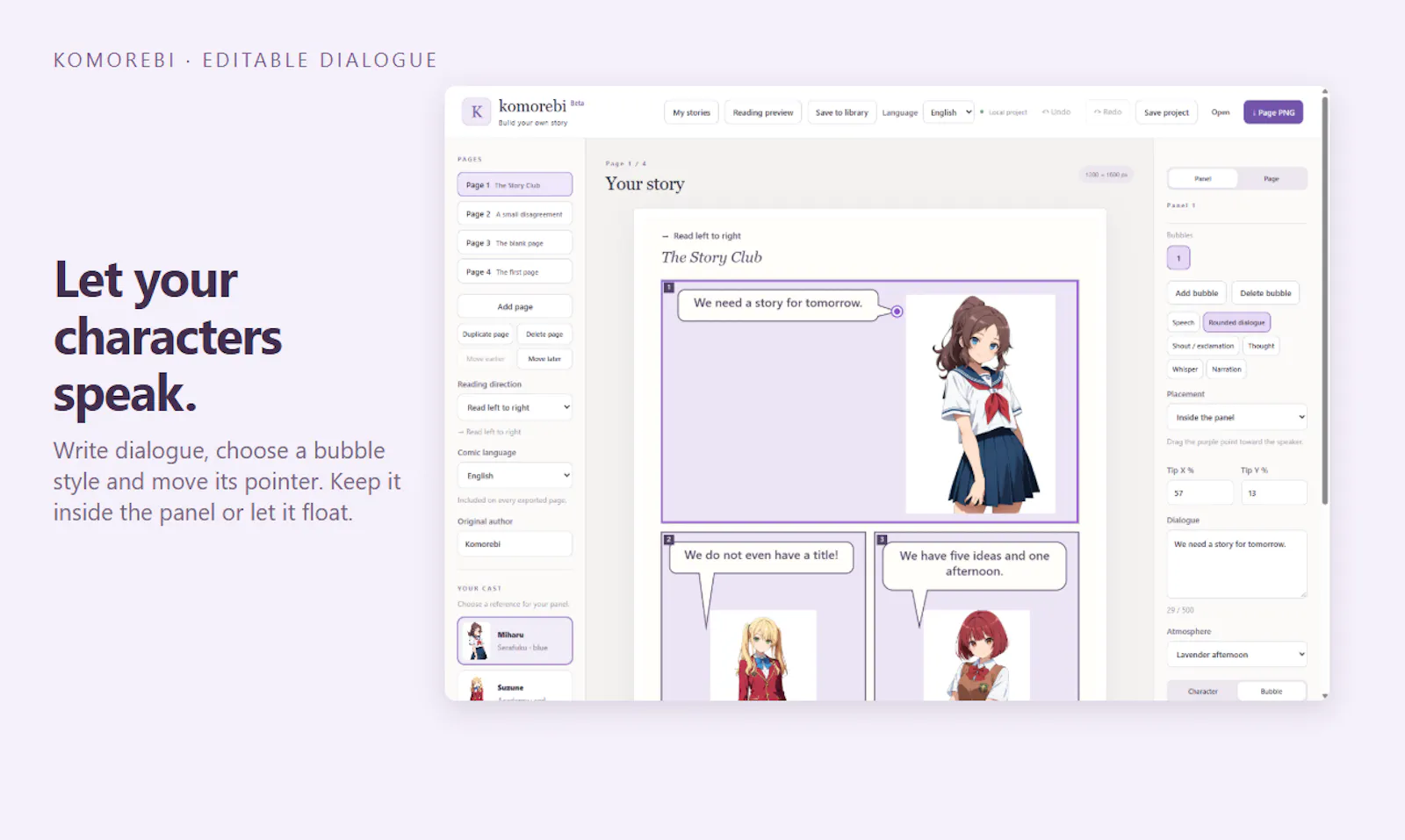
Task: Select the panel 1 number badge
Action: [x=668, y=287]
